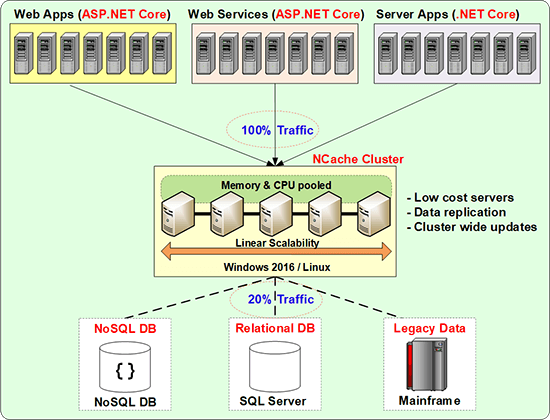
Task: Click the SQL Server caption
Action: (273, 401)
